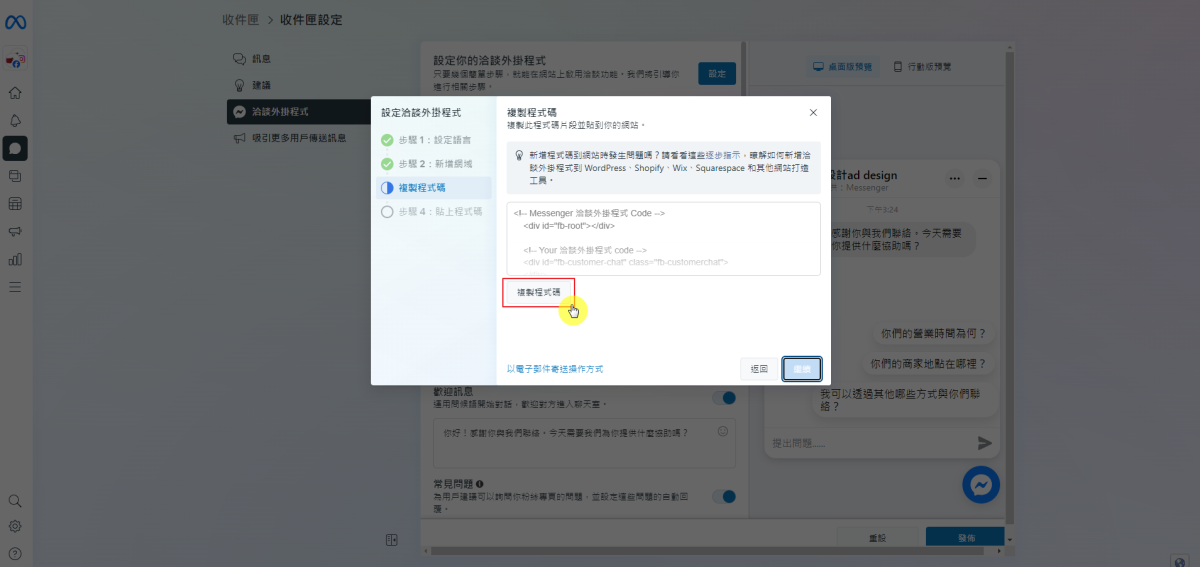Click emoji icon in welcome message box
Image resolution: width=1200 pixels, height=567 pixels.
click(x=722, y=431)
